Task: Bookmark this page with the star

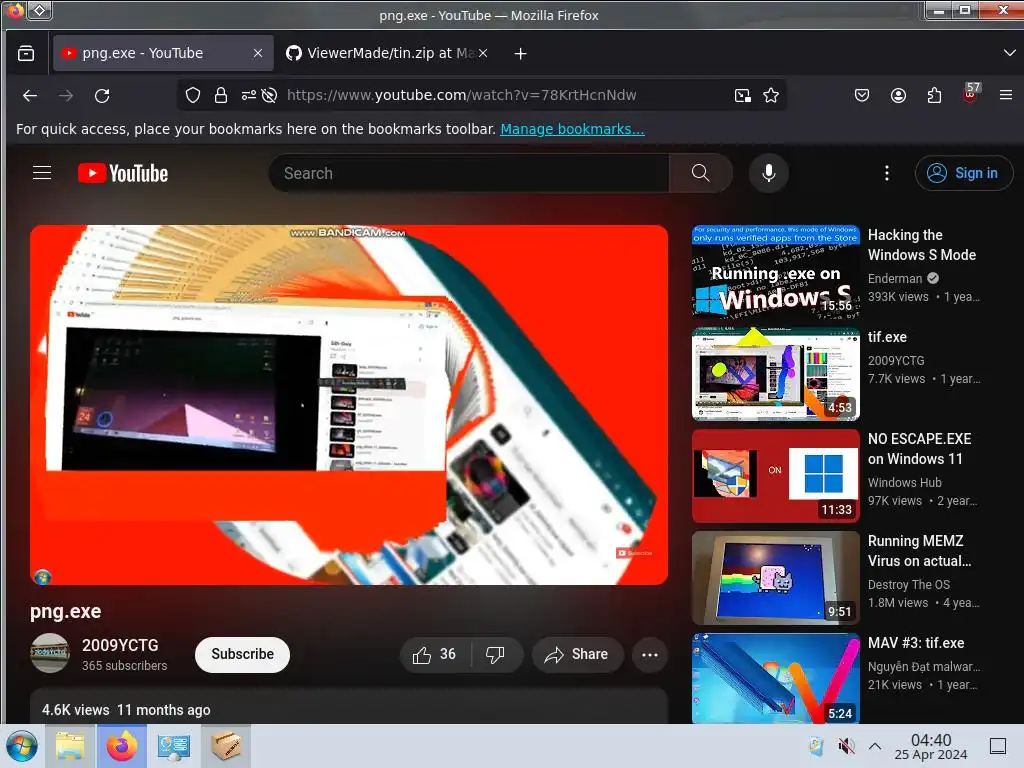Action: [771, 95]
